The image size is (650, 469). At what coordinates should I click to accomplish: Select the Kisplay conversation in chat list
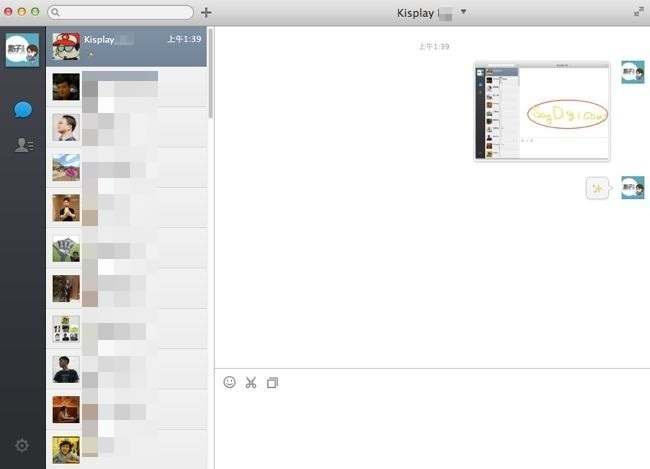(x=126, y=47)
